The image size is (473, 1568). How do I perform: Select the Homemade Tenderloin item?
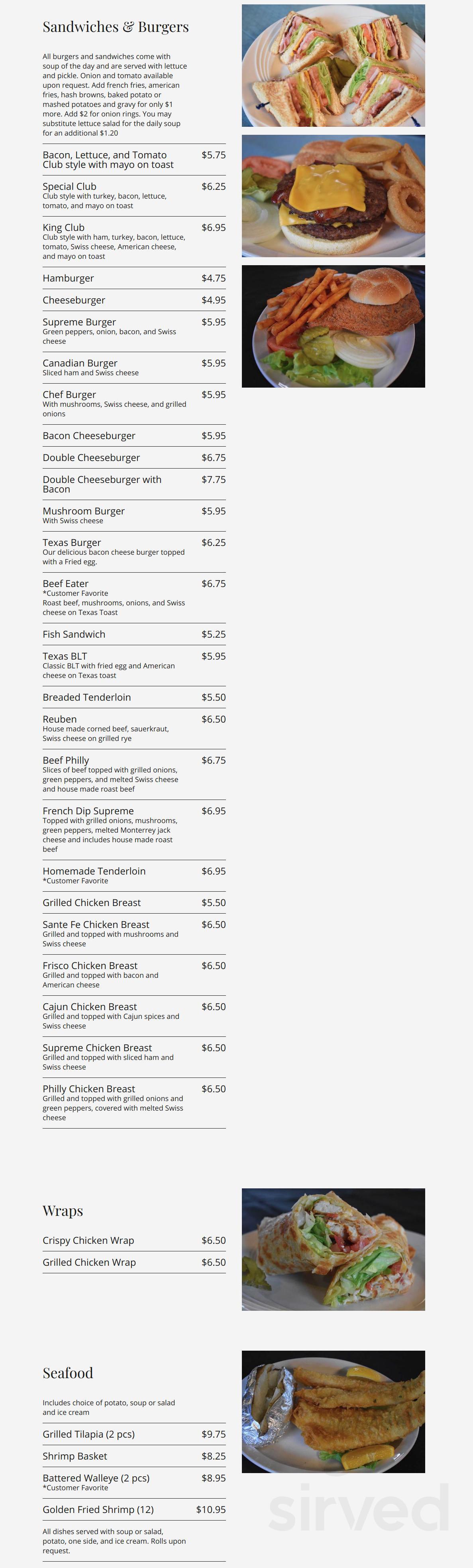pyautogui.click(x=94, y=871)
